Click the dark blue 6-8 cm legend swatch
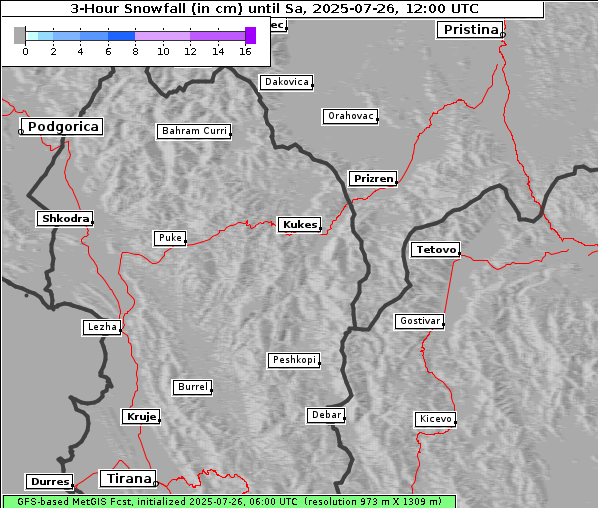 pos(122,36)
